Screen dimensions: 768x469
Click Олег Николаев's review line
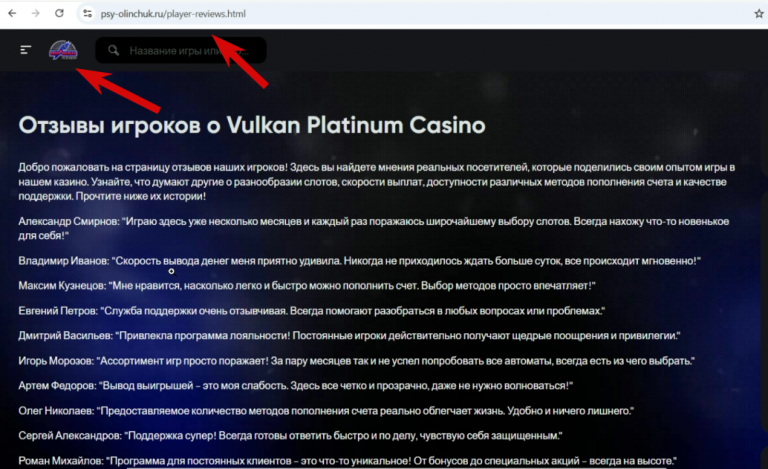326,411
